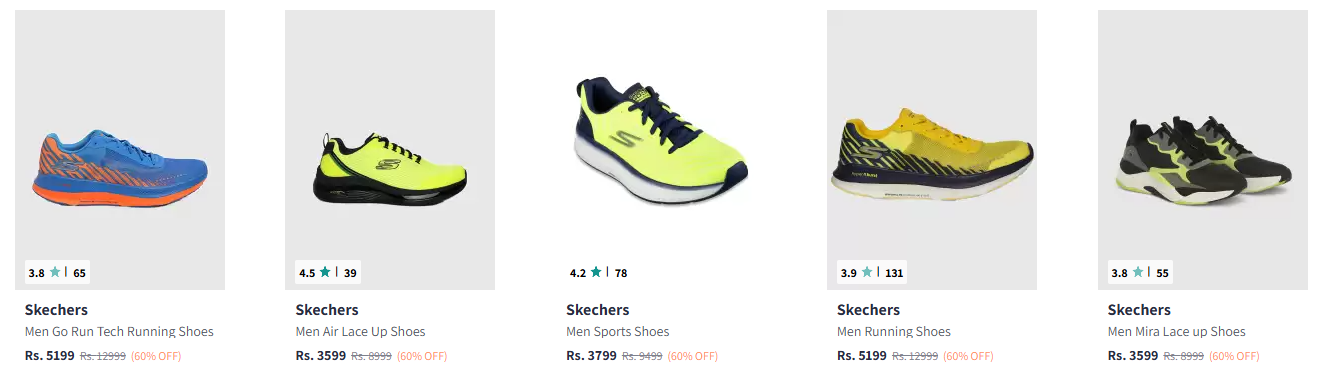Click the star icon beside the 4.2 rating
This screenshot has width=1323, height=372.
pyautogui.click(x=596, y=272)
